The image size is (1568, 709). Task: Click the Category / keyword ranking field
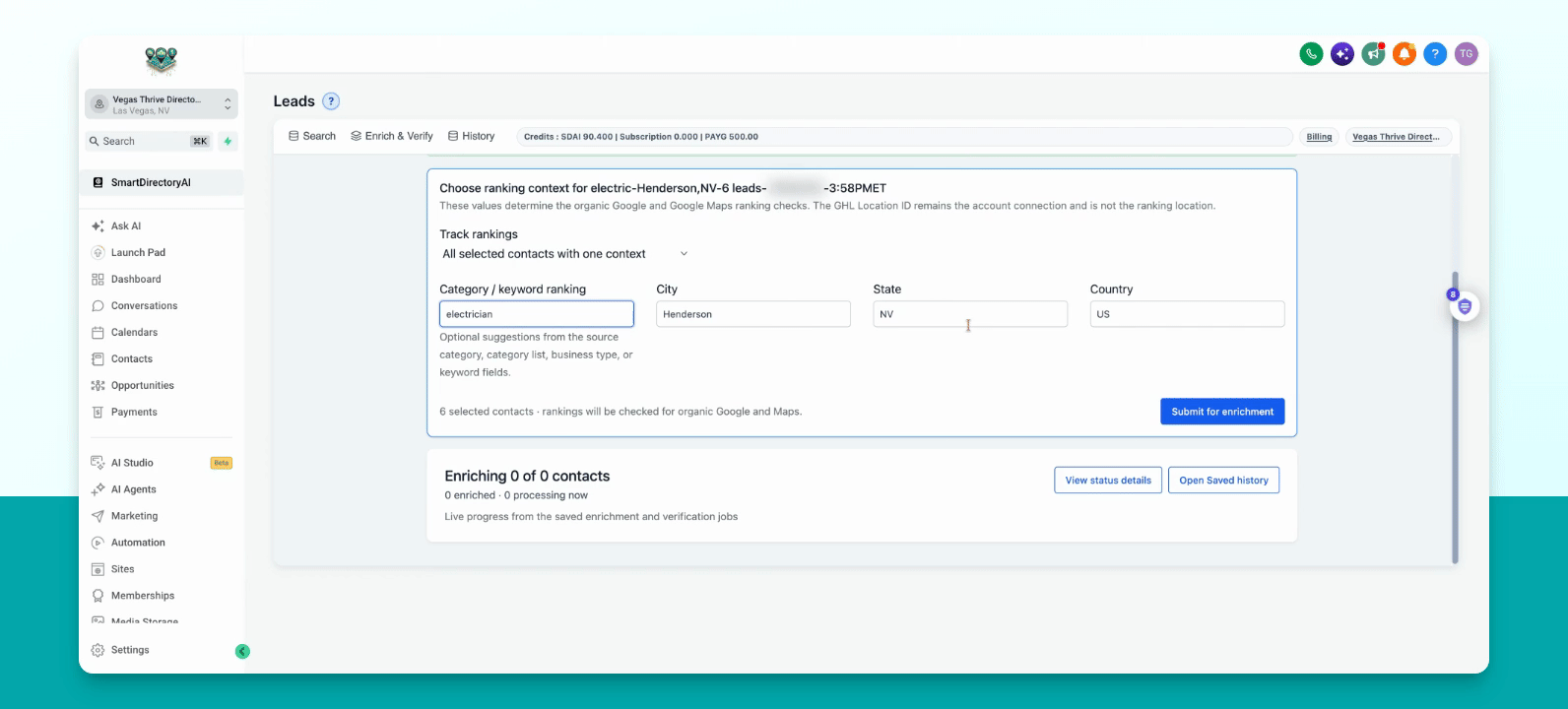pos(537,314)
